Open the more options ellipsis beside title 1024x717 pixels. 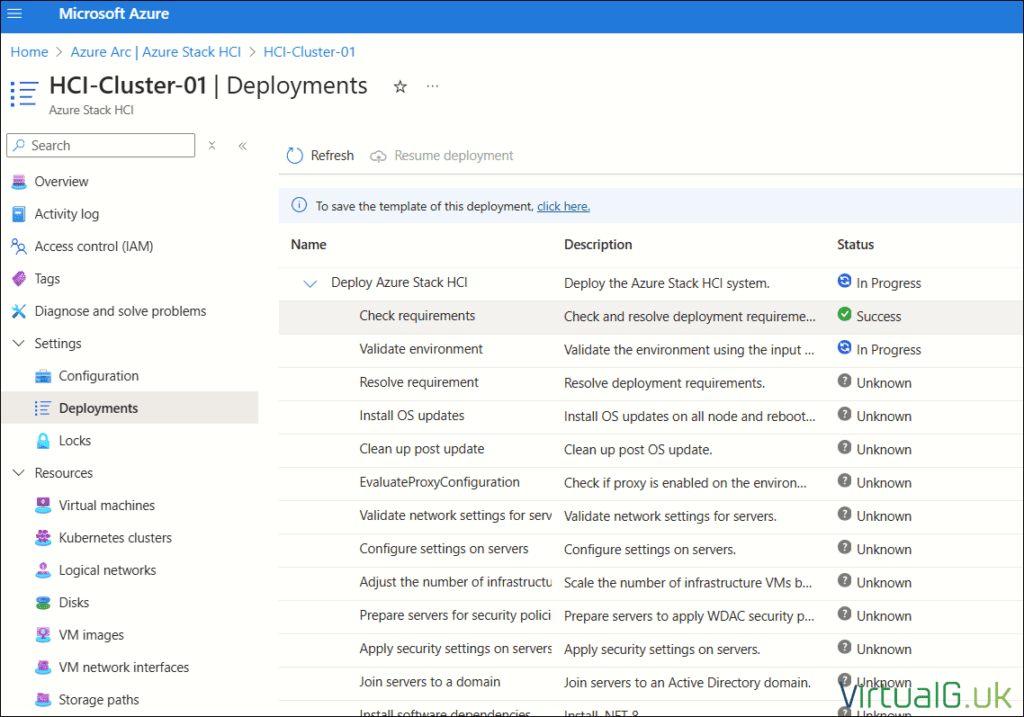(x=432, y=86)
